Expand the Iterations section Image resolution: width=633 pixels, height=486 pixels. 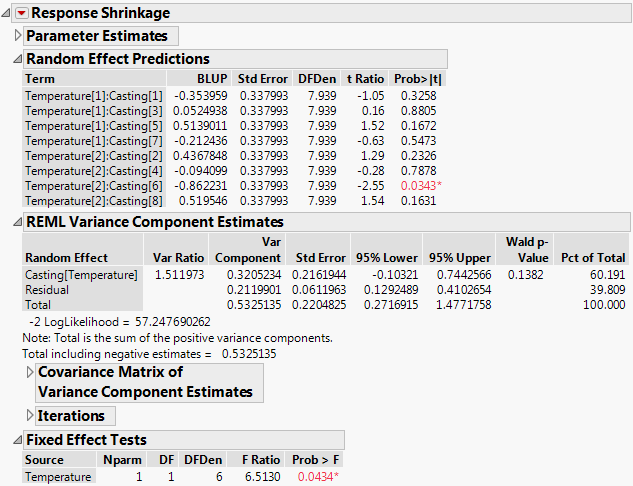[x=30, y=415]
